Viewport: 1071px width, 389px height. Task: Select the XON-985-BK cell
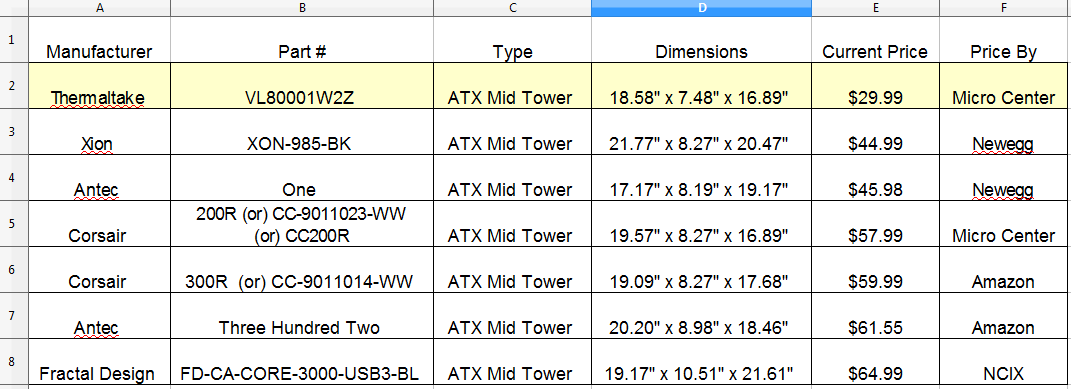click(302, 132)
